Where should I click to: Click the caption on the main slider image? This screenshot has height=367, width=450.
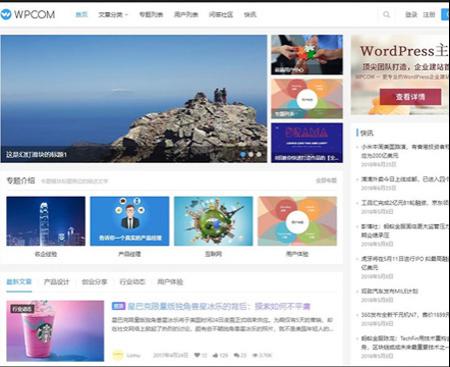pos(36,155)
